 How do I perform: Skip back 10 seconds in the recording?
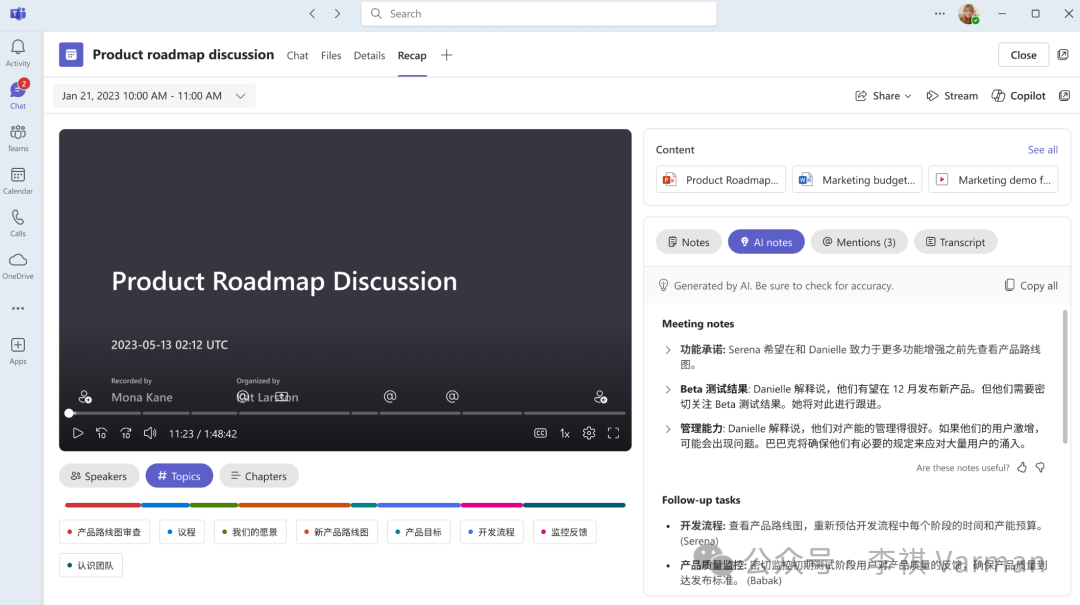(x=101, y=433)
